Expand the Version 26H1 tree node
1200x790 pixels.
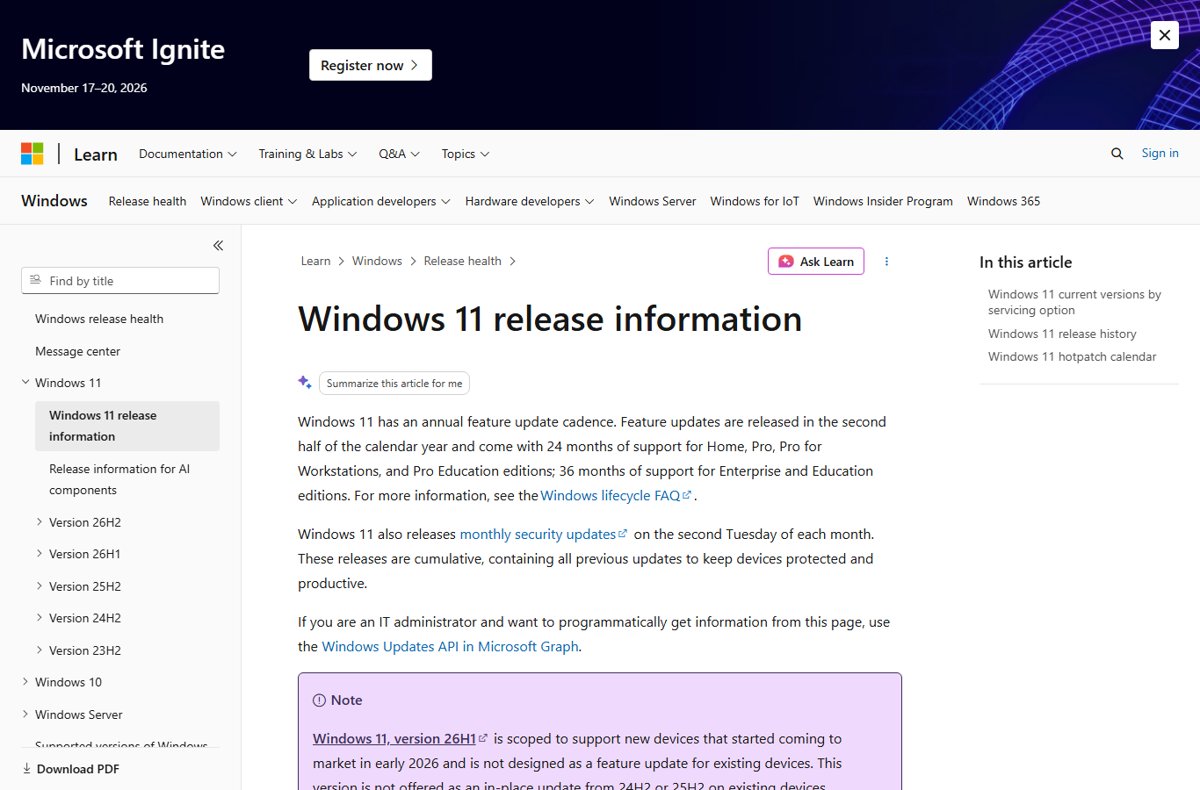(39, 554)
